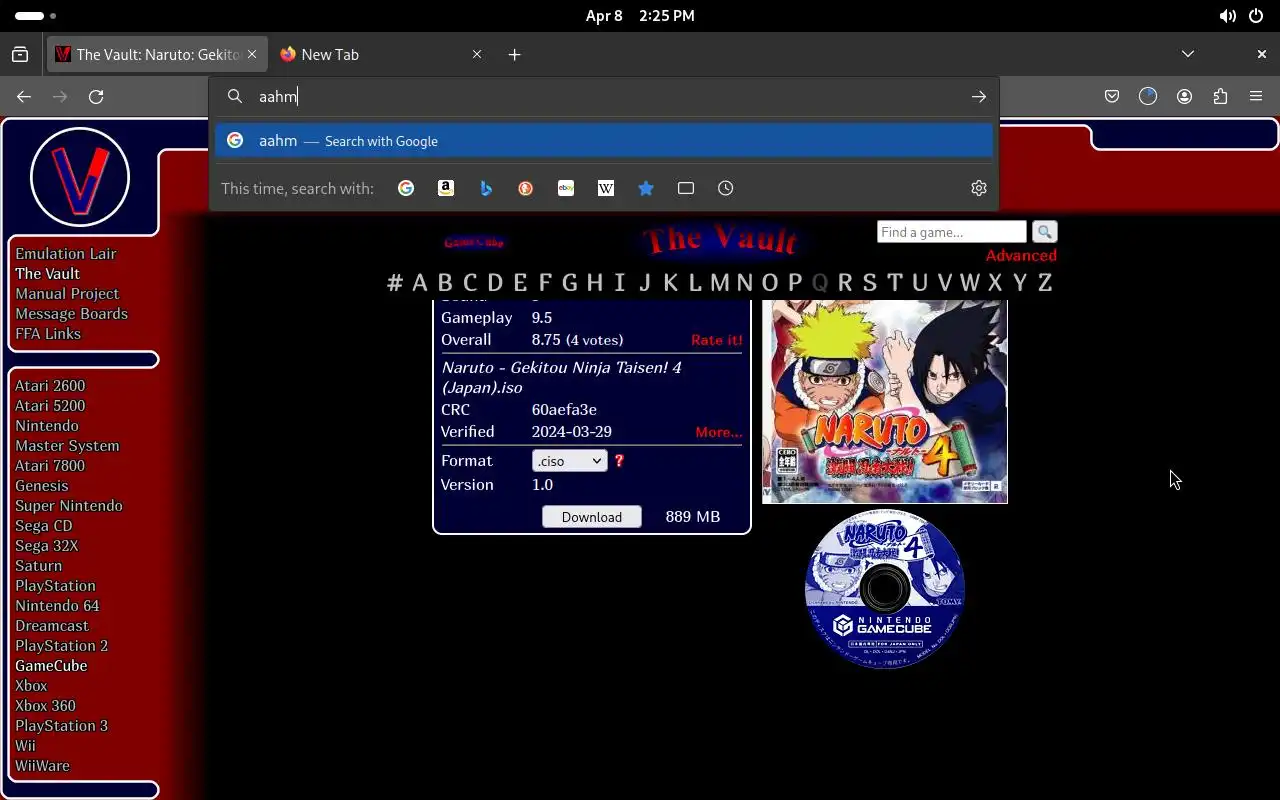Open the extensions puzzle icon
The height and width of the screenshot is (800, 1280).
coord(1220,96)
